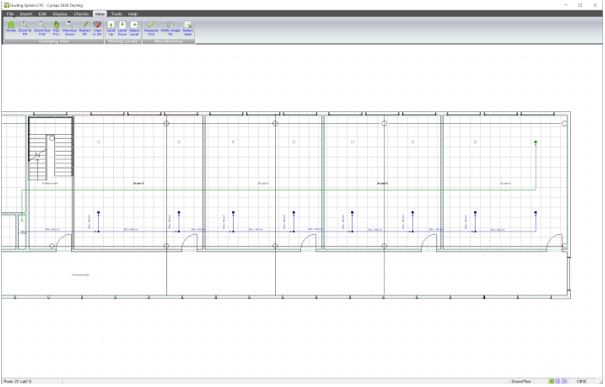Open the File menu
This screenshot has width=605, height=387.
coord(10,14)
